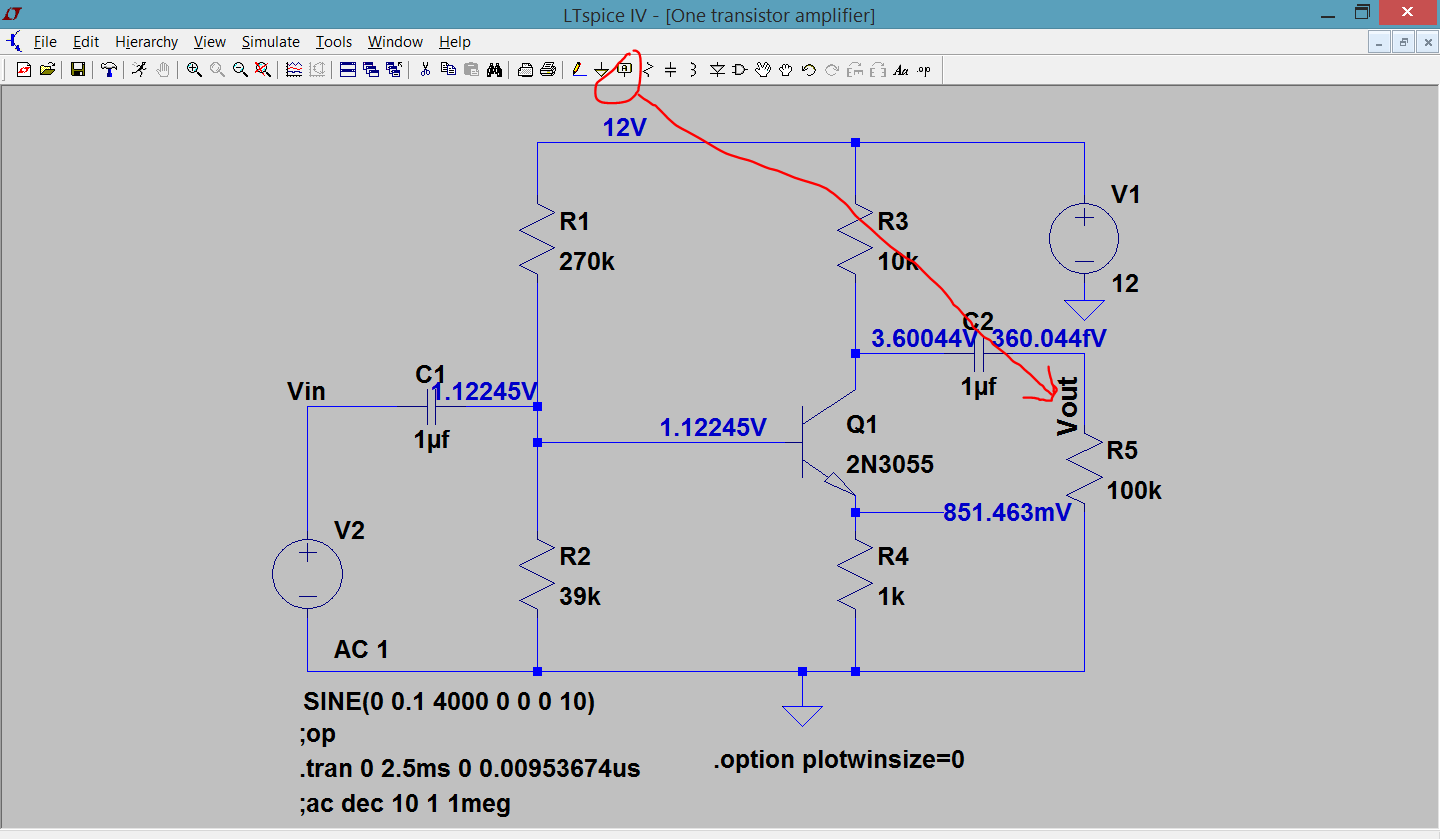Click the '360.044fV' output voltage label
Viewport: 1440px width, 839px height.
coord(1050,339)
